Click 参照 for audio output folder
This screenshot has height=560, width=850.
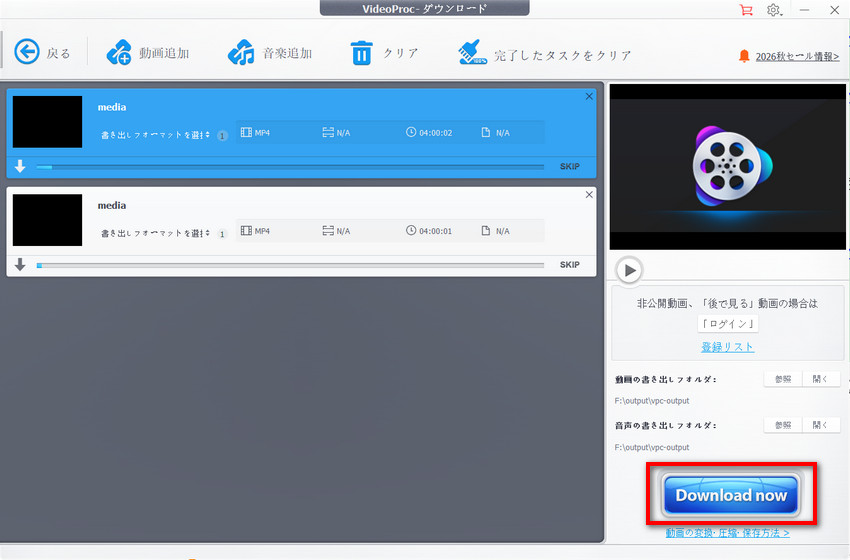pyautogui.click(x=783, y=425)
